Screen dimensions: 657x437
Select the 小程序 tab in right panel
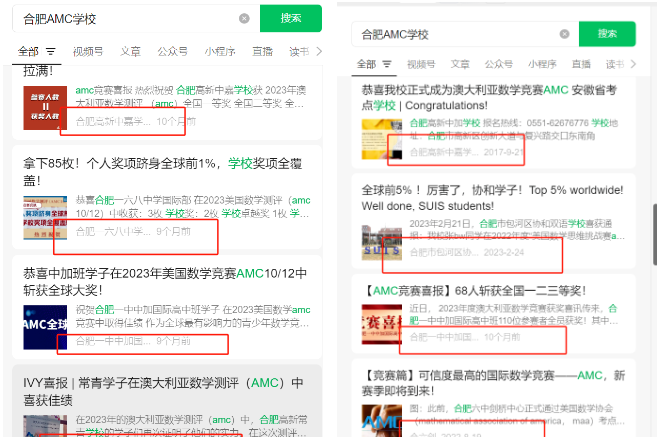click(x=541, y=64)
